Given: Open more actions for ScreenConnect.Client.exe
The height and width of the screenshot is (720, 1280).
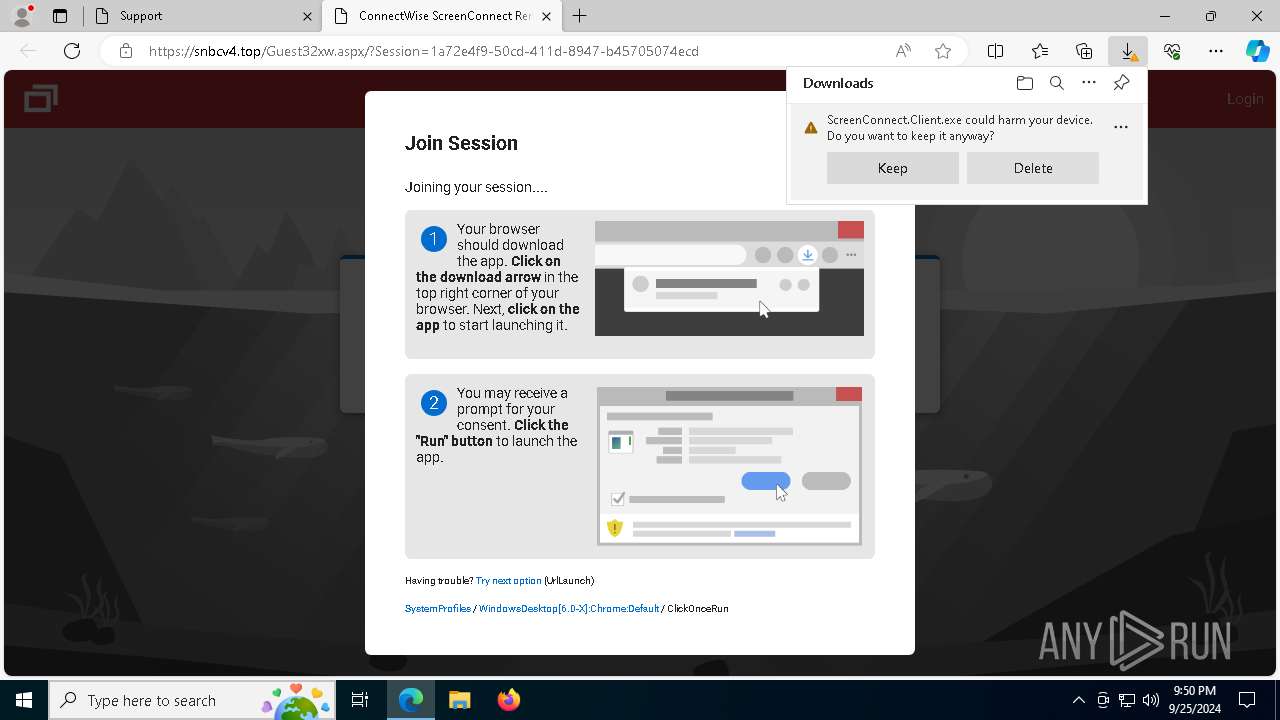Looking at the screenshot, I should pyautogui.click(x=1121, y=127).
